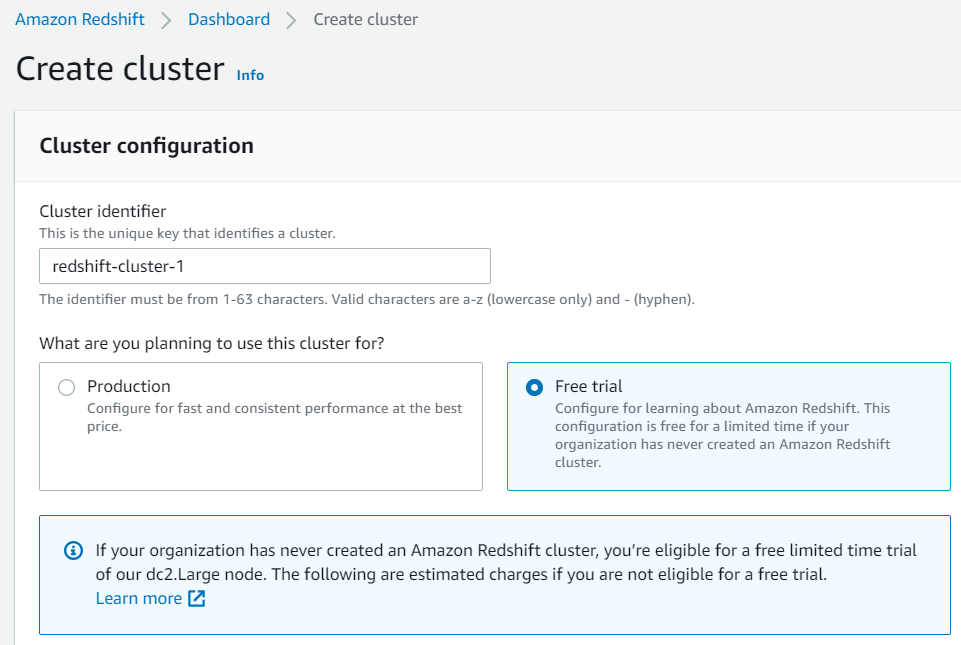The image size is (961, 645).
Task: Click the Cluster identifier field label
Action: (103, 211)
